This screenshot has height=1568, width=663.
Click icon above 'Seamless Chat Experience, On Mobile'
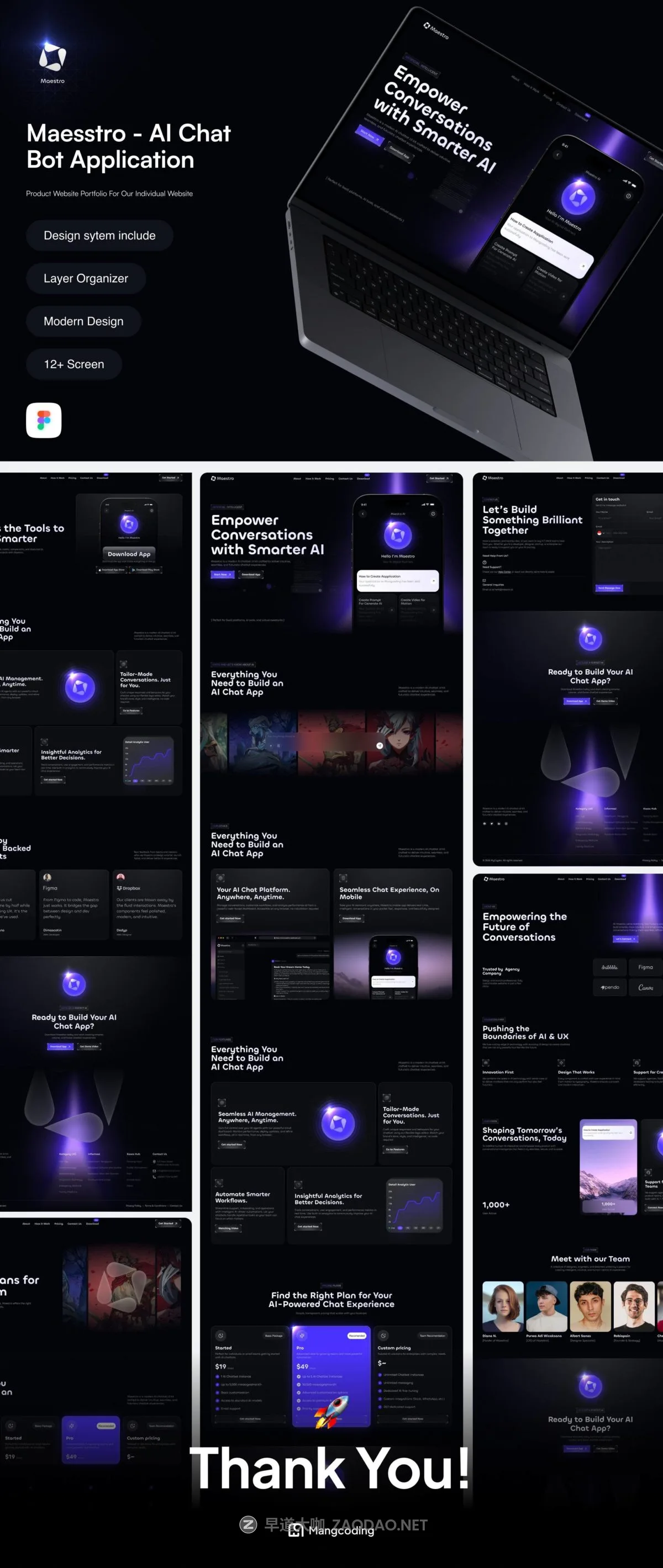343,878
